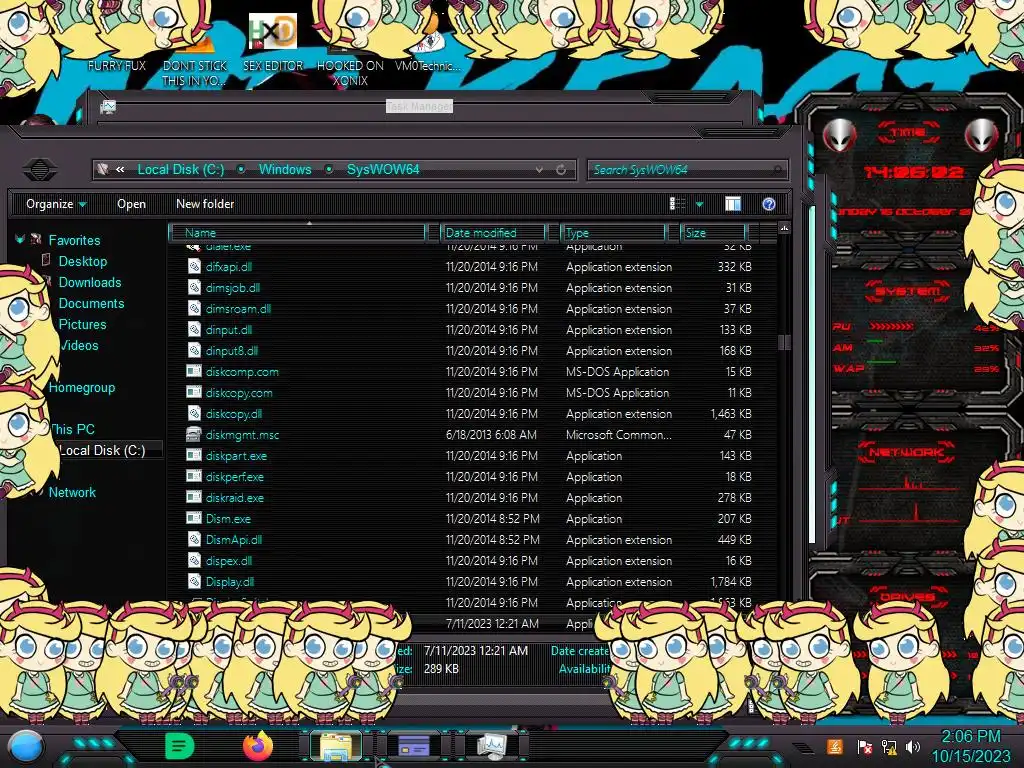The width and height of the screenshot is (1024, 768).
Task: Click the Explorer back navigation button
Action: (x=40, y=170)
